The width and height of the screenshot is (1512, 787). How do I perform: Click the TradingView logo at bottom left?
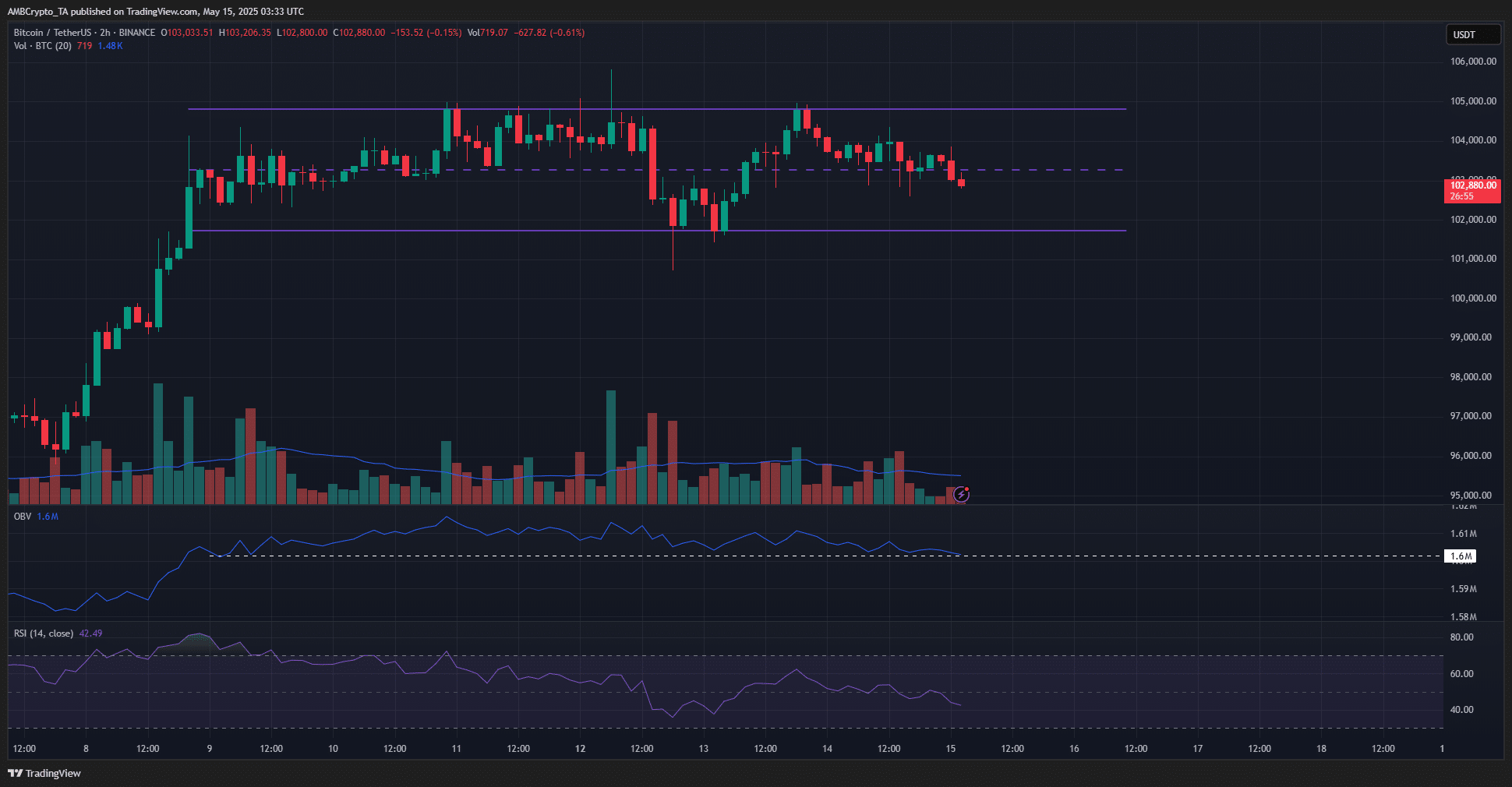pyautogui.click(x=44, y=773)
